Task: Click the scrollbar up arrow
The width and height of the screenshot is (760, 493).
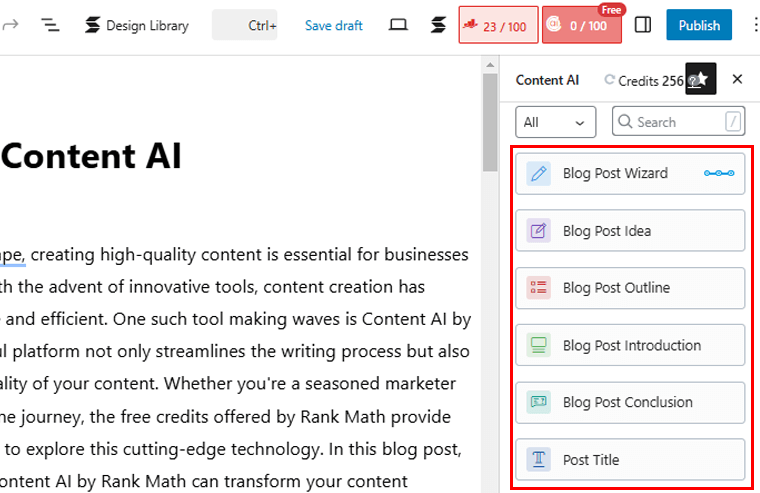Action: click(x=490, y=64)
